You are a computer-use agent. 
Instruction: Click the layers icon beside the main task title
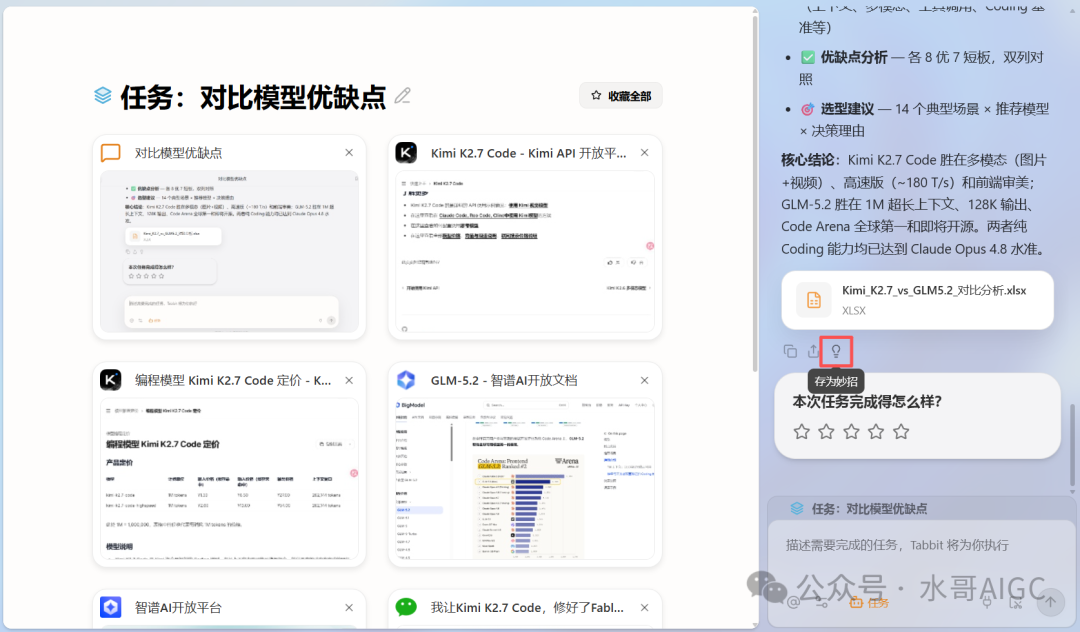[103, 95]
